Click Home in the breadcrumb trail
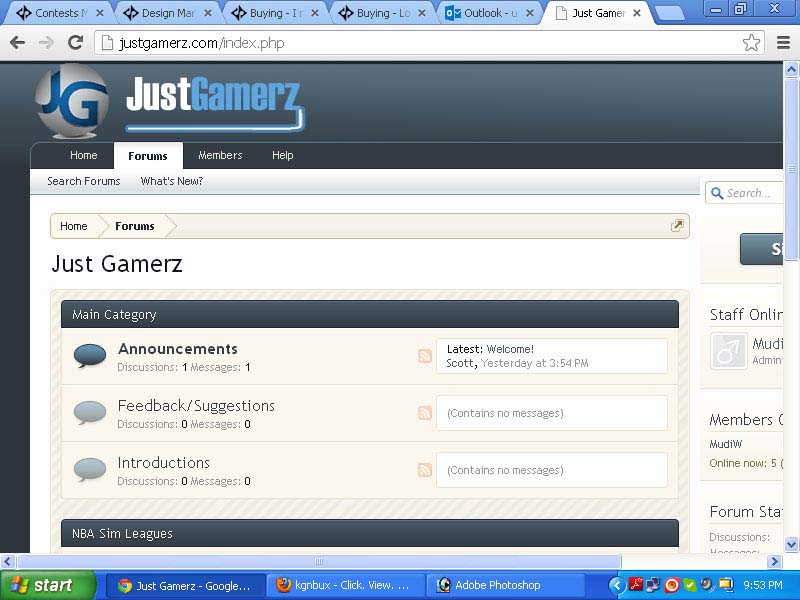 coord(74,226)
